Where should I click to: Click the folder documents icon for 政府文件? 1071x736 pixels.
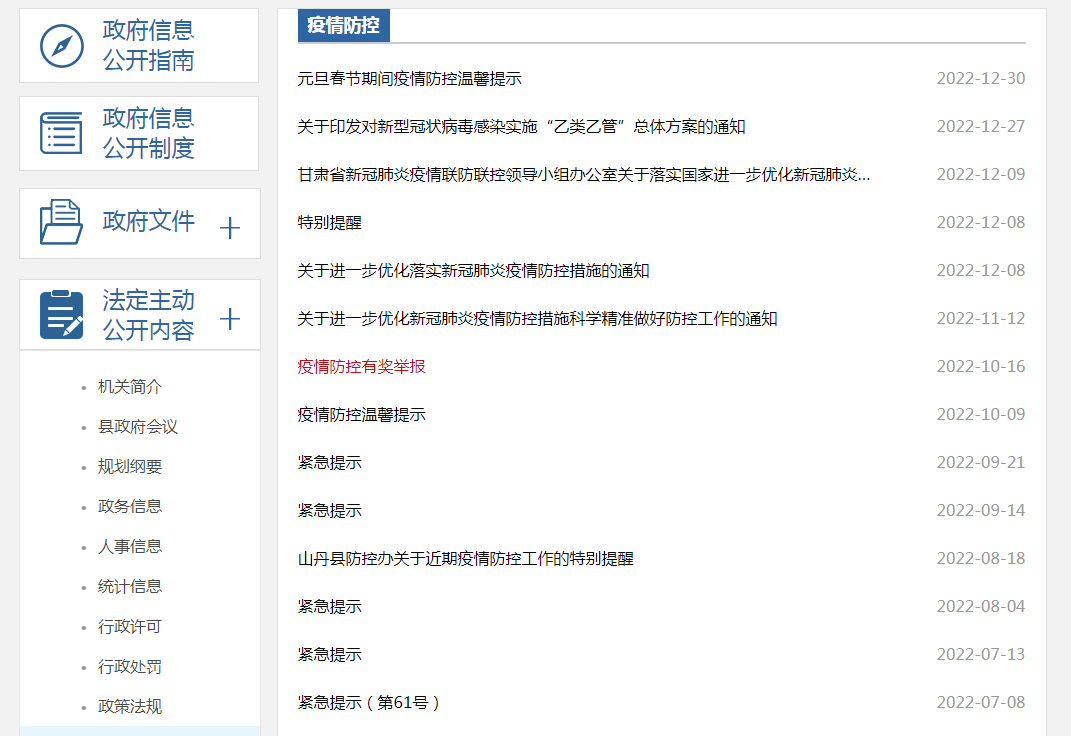[61, 222]
